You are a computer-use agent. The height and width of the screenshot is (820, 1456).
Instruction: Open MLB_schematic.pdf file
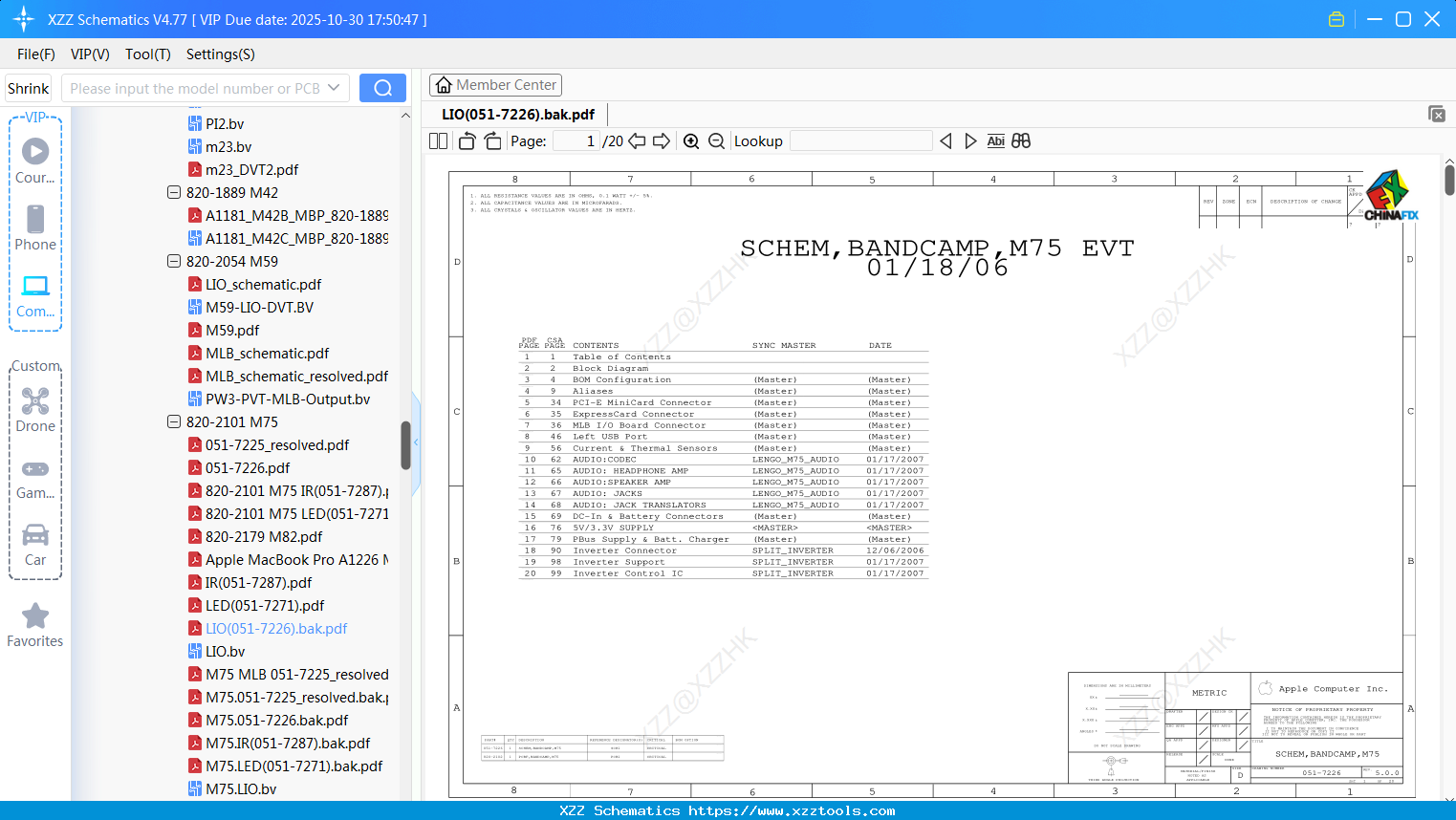tap(258, 353)
